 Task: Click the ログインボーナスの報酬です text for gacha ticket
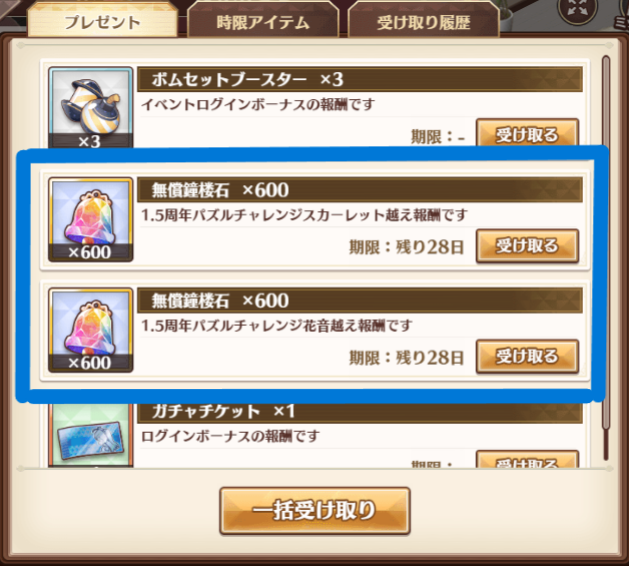(230, 436)
